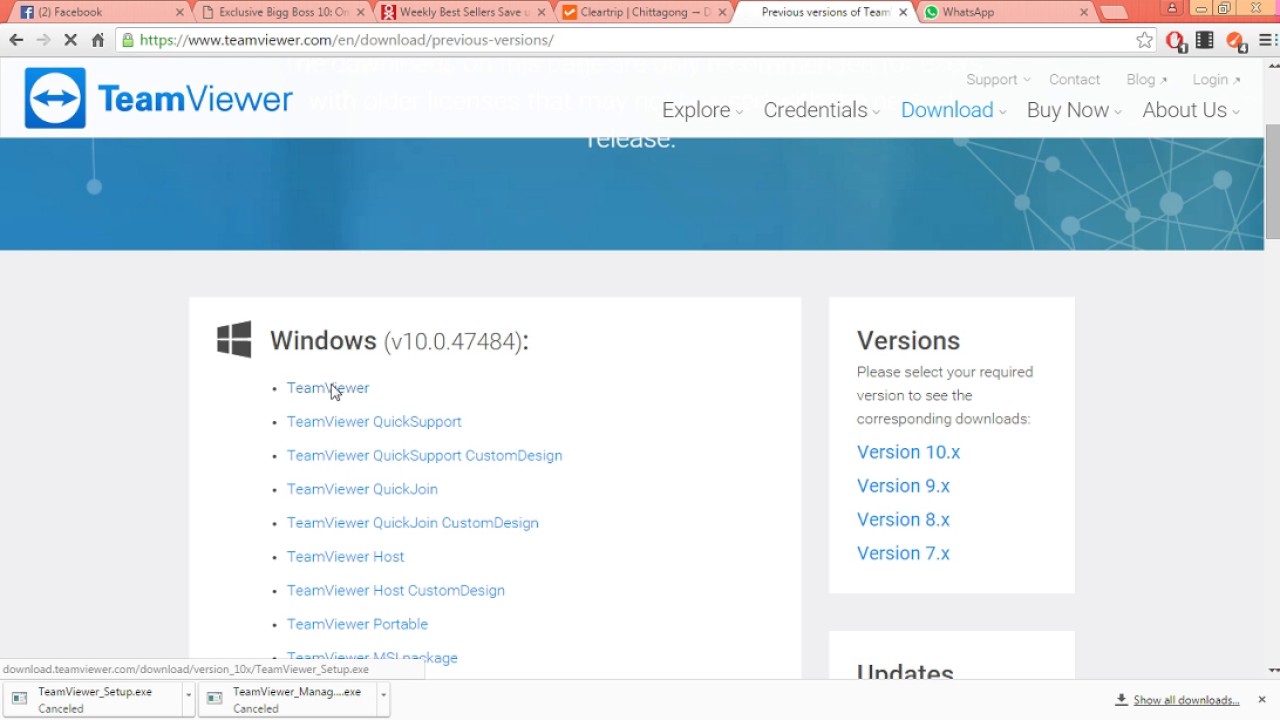Screen dimensions: 1280x720
Task: Switch to the Exclusive Bigg Boss 10 tab
Action: [x=283, y=12]
